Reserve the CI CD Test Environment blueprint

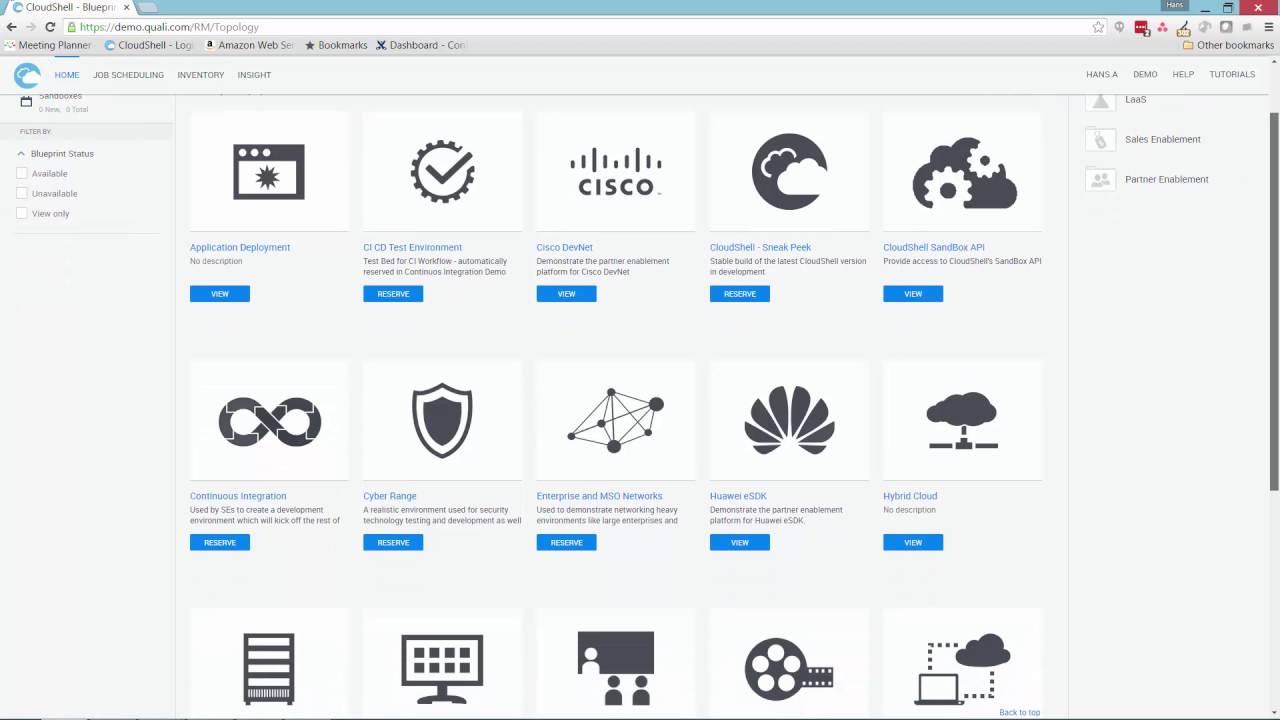click(393, 294)
